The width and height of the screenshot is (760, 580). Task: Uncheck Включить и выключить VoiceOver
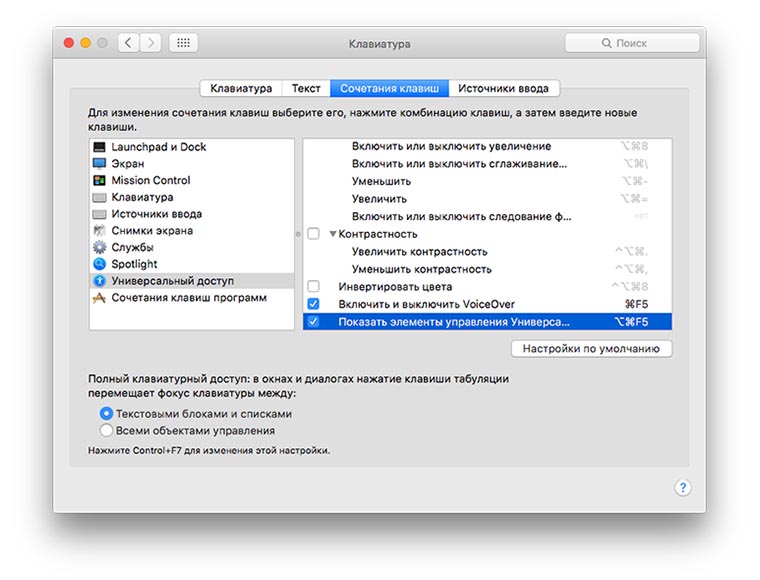click(314, 304)
